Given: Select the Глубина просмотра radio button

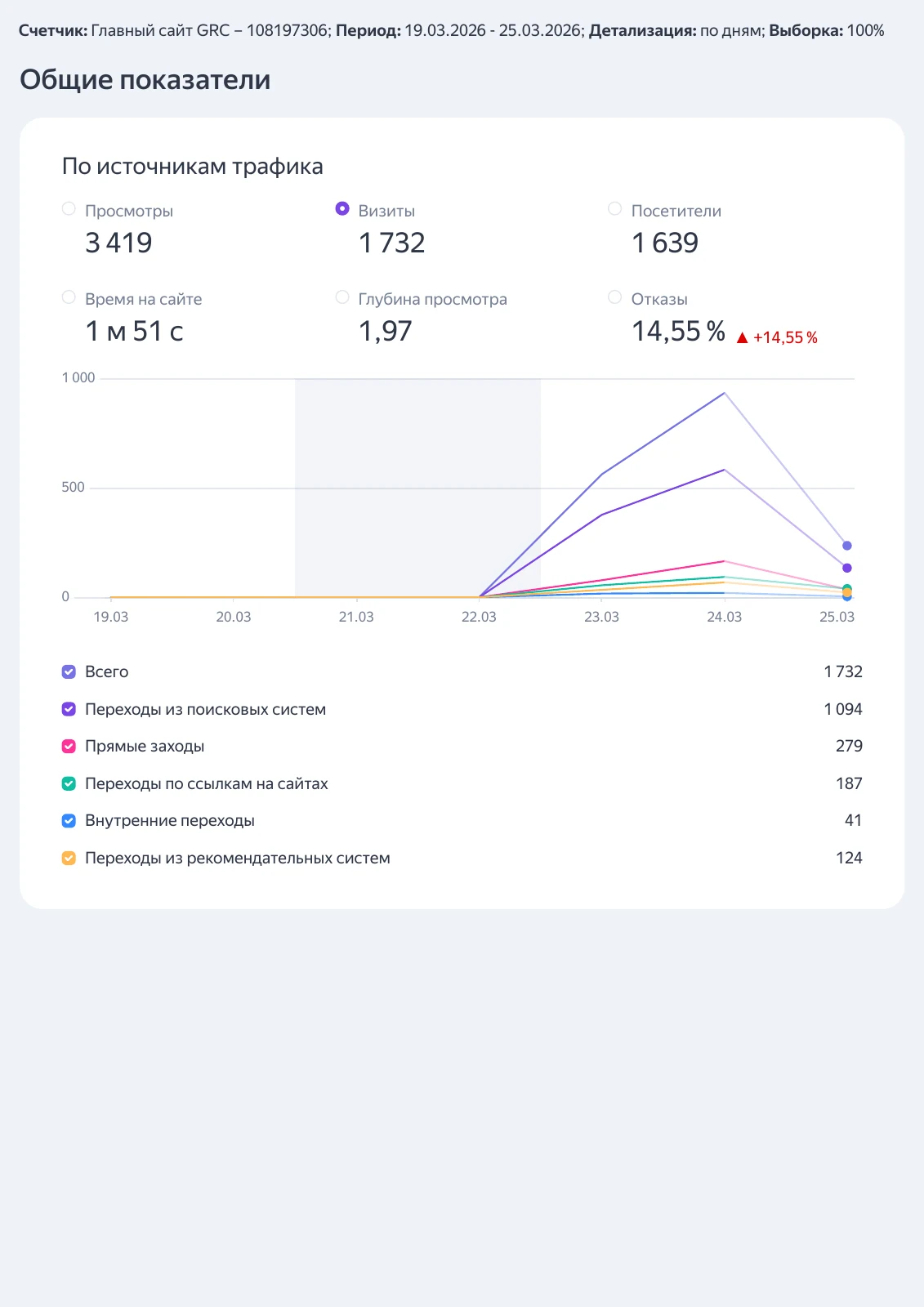Looking at the screenshot, I should pos(342,297).
